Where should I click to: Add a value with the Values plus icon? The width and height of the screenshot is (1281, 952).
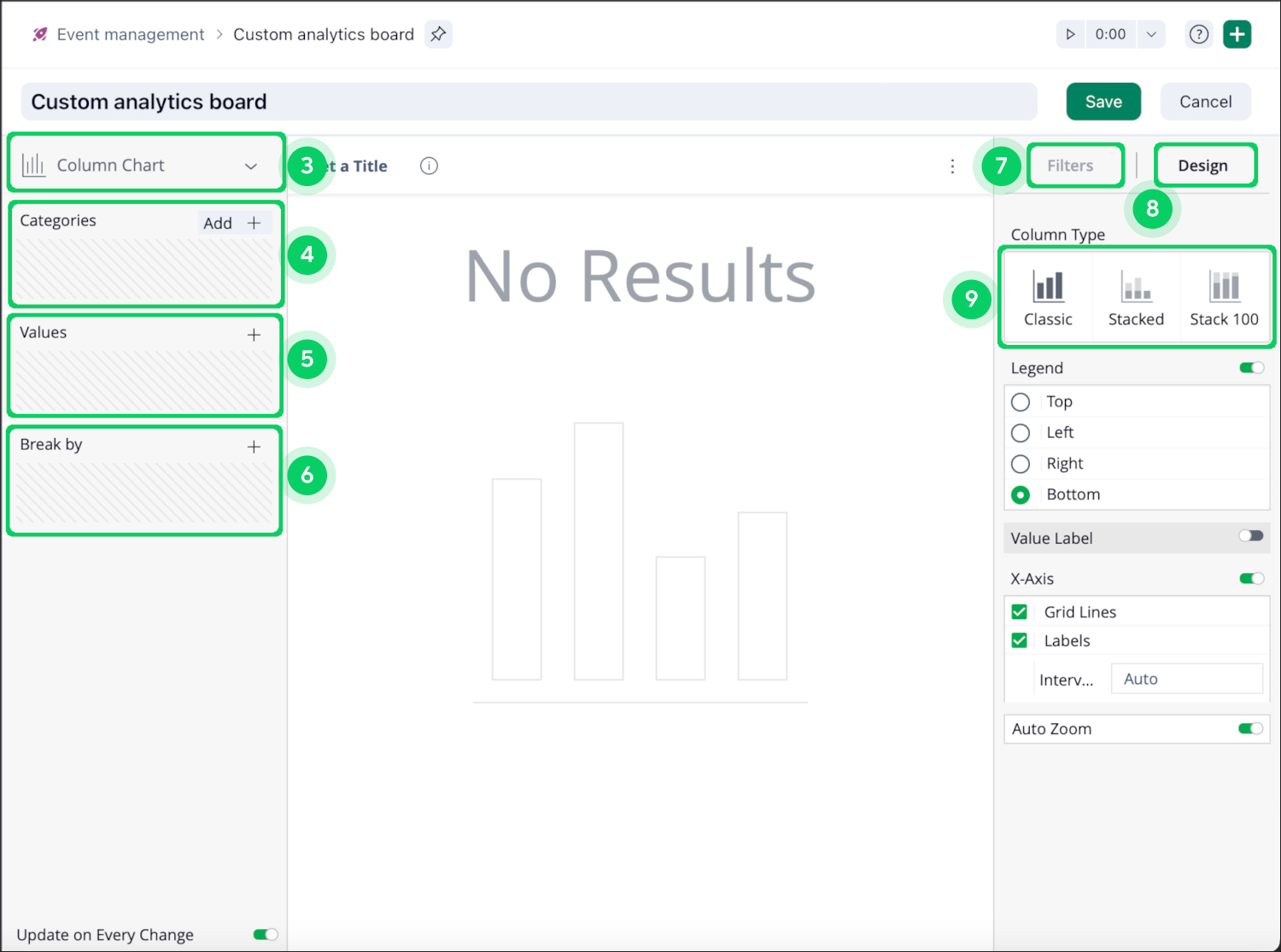pos(254,335)
